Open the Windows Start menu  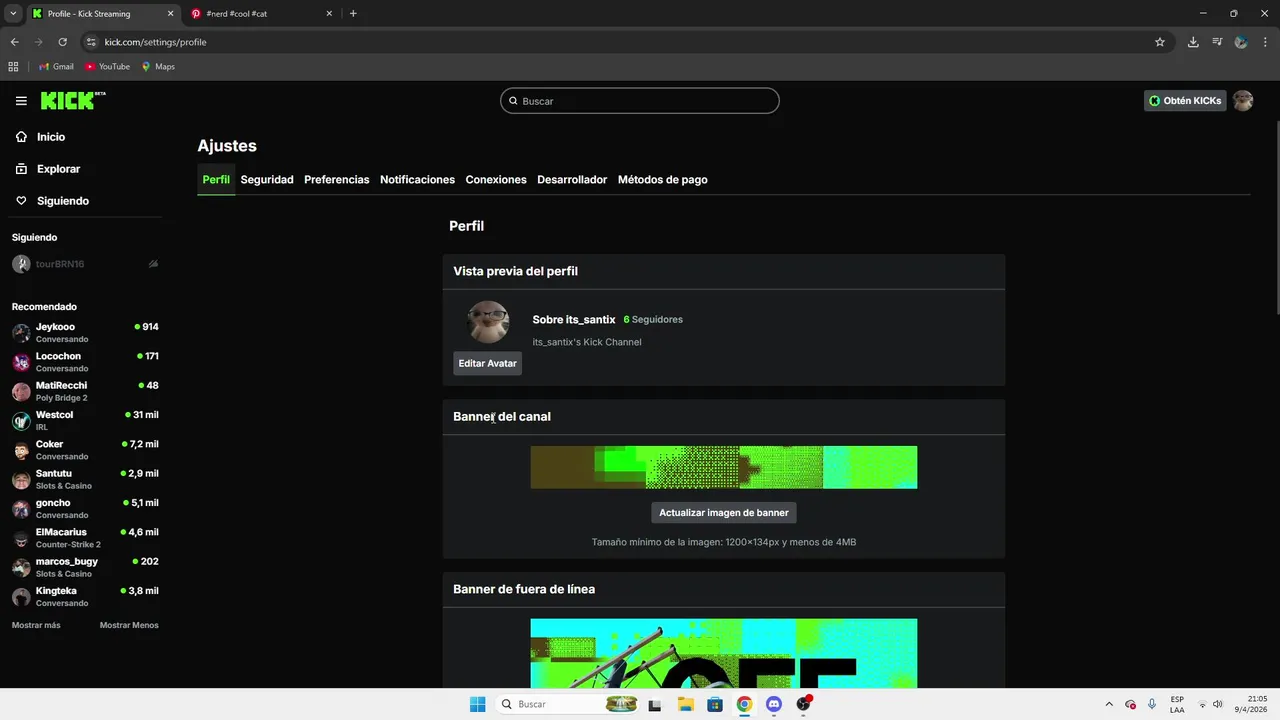point(478,704)
